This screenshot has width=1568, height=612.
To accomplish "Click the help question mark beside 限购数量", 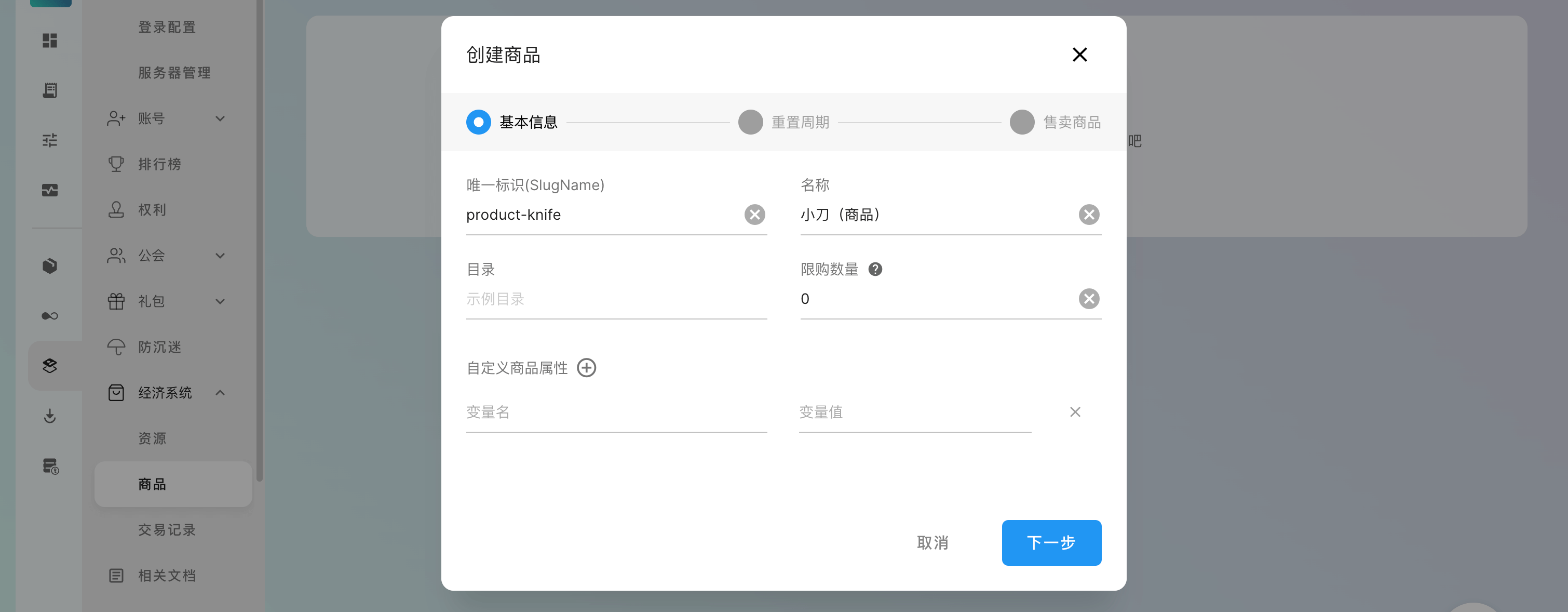I will click(x=875, y=269).
